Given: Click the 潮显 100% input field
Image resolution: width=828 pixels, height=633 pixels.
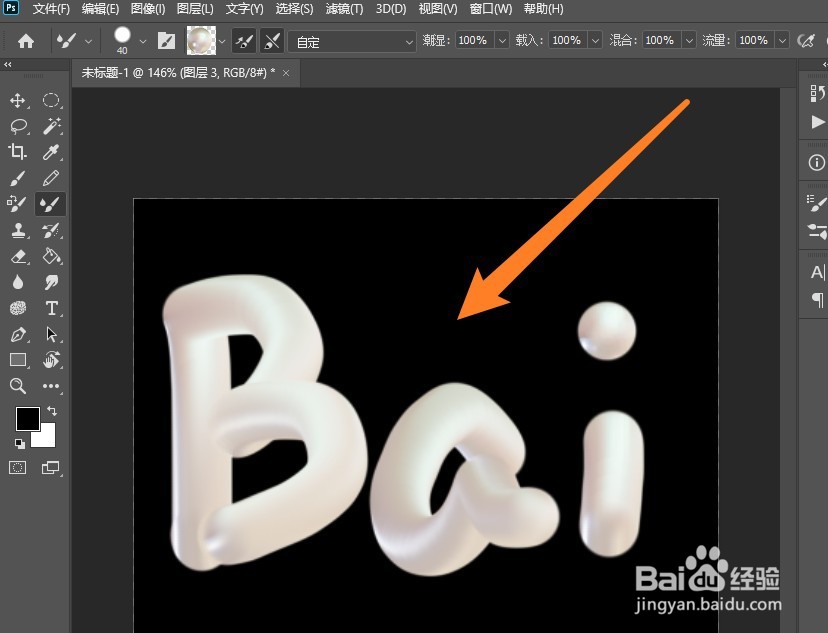Looking at the screenshot, I should [475, 40].
